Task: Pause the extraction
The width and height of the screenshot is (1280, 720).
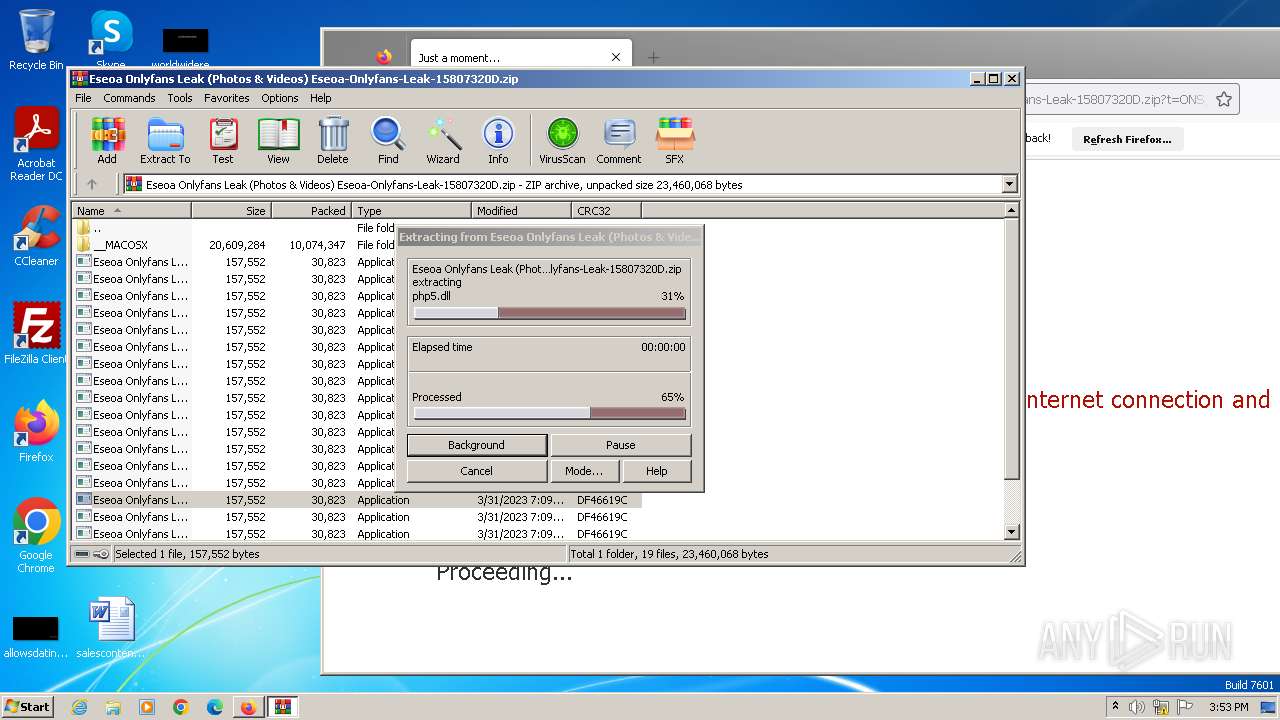Action: 621,445
